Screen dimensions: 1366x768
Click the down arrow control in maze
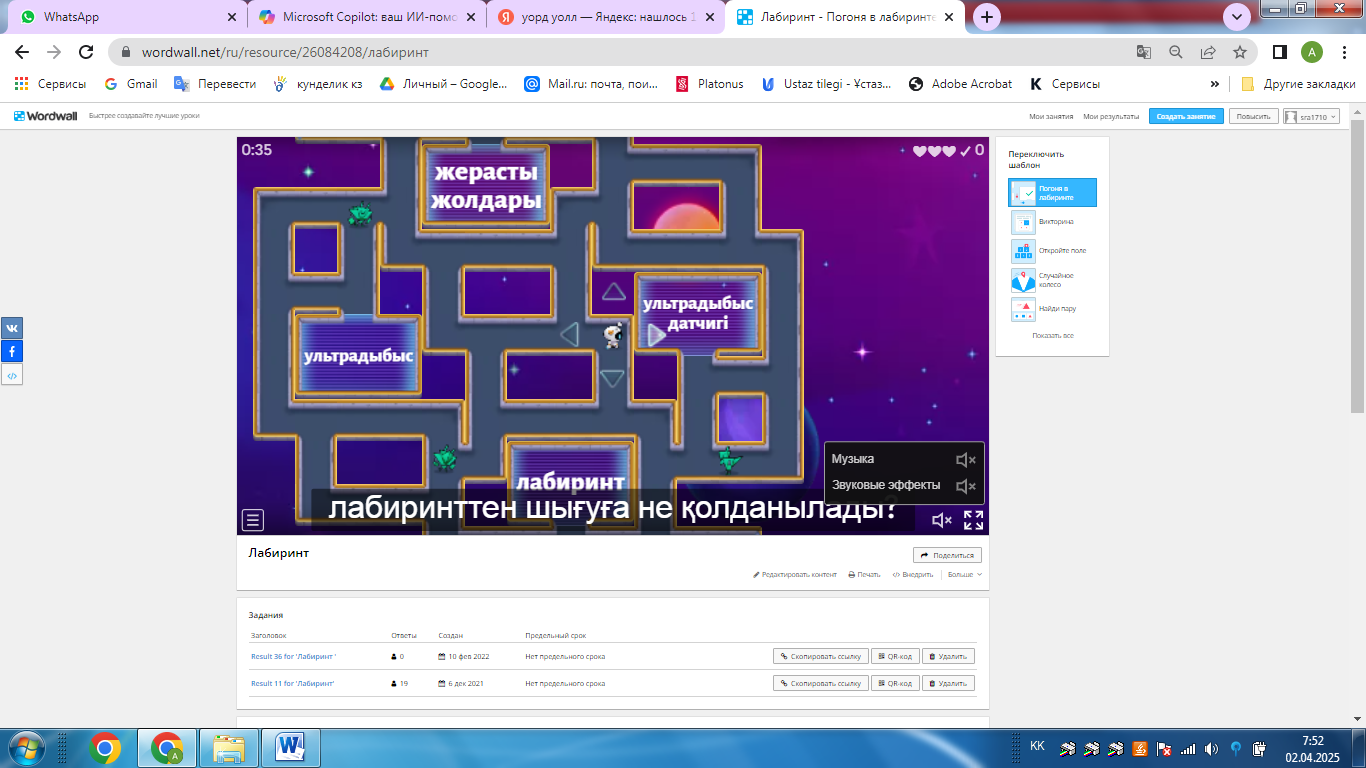pos(612,379)
